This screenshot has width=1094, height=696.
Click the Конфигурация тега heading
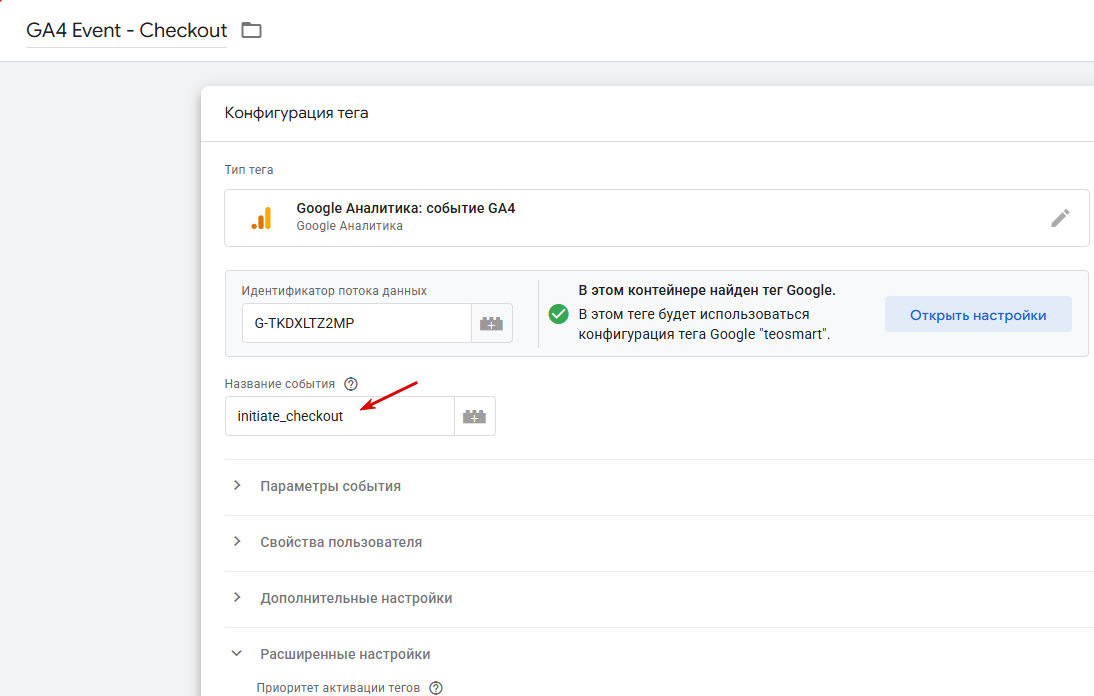[x=297, y=113]
